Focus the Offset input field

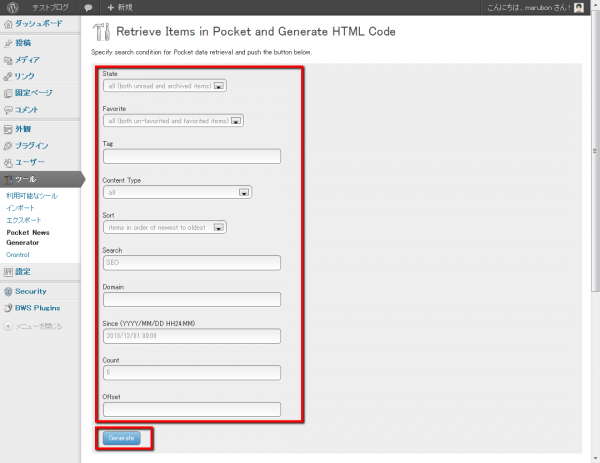tap(192, 409)
